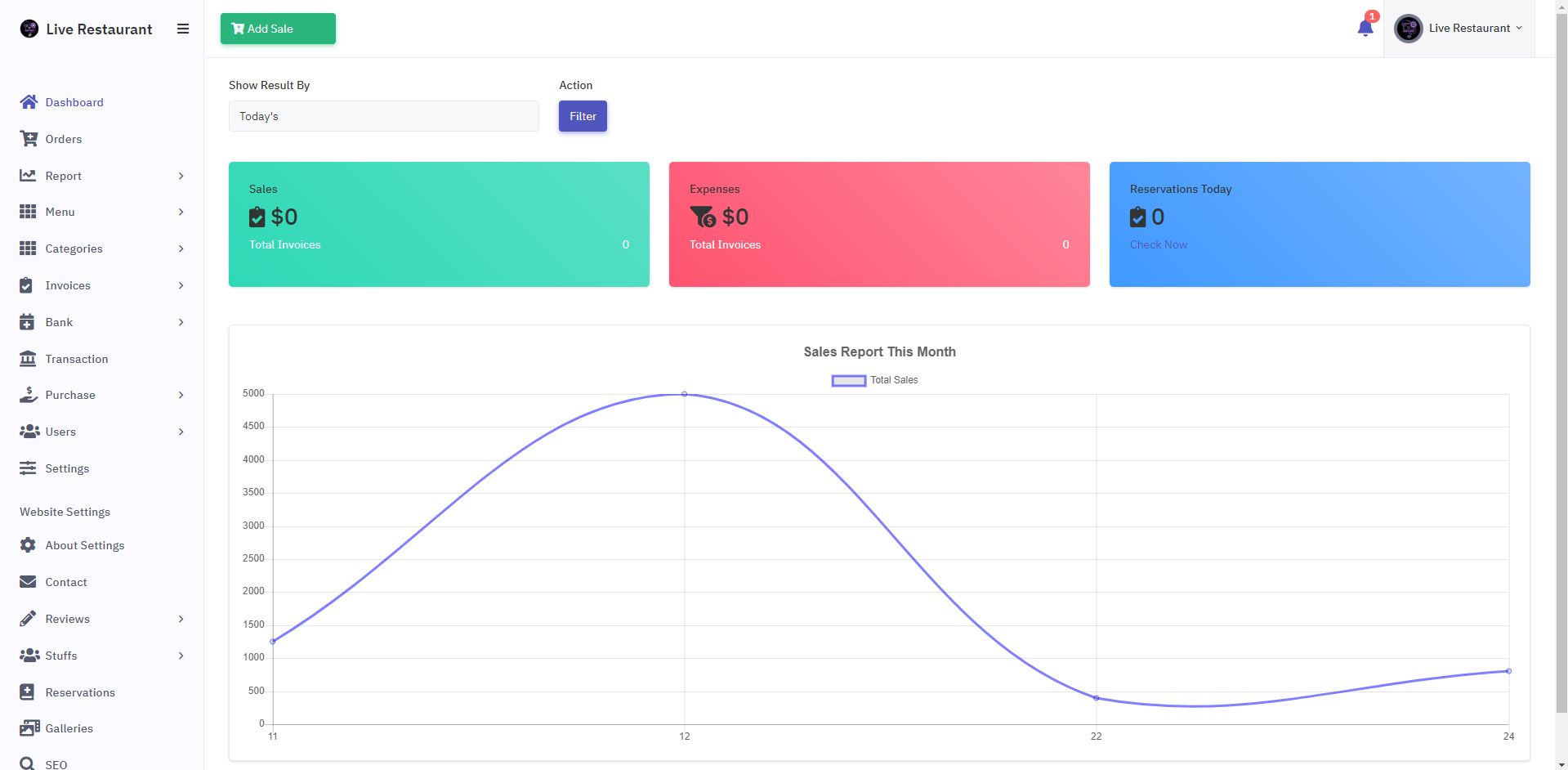The height and width of the screenshot is (770, 1568).
Task: Open the Settings menu item
Action: coord(67,468)
